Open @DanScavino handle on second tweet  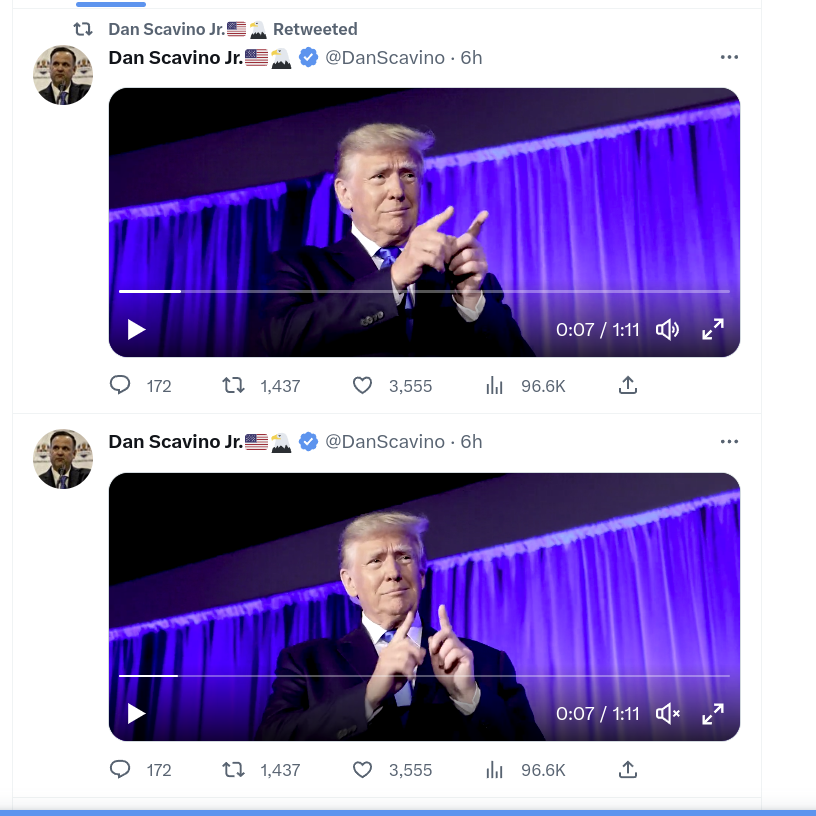pyautogui.click(x=385, y=442)
